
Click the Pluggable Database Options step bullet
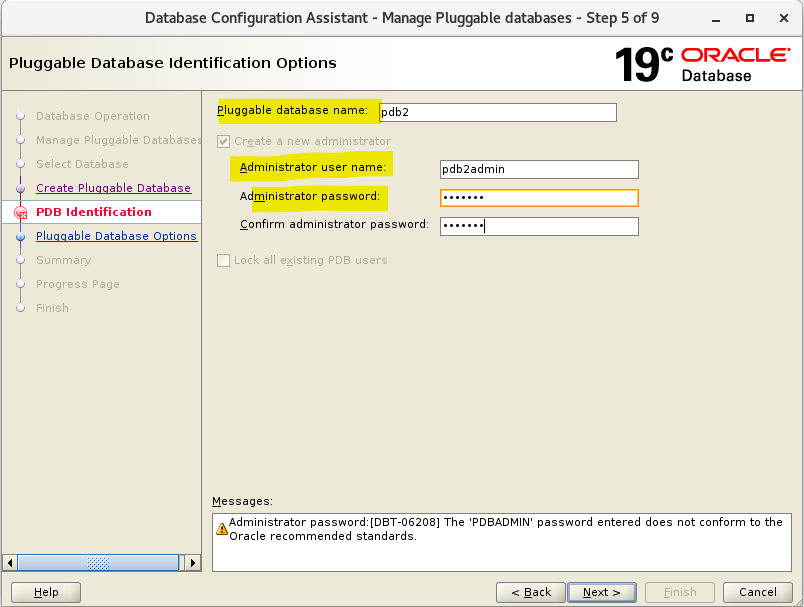pyautogui.click(x=21, y=236)
